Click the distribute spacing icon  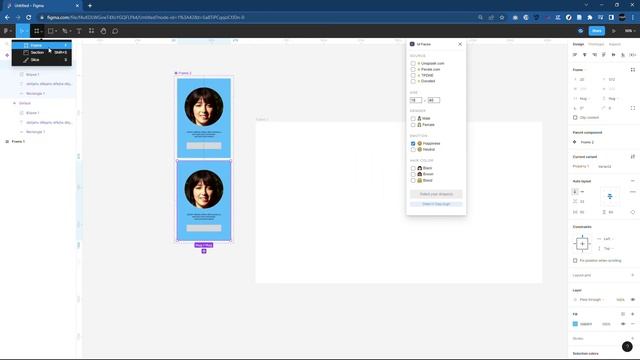[x=632, y=55]
